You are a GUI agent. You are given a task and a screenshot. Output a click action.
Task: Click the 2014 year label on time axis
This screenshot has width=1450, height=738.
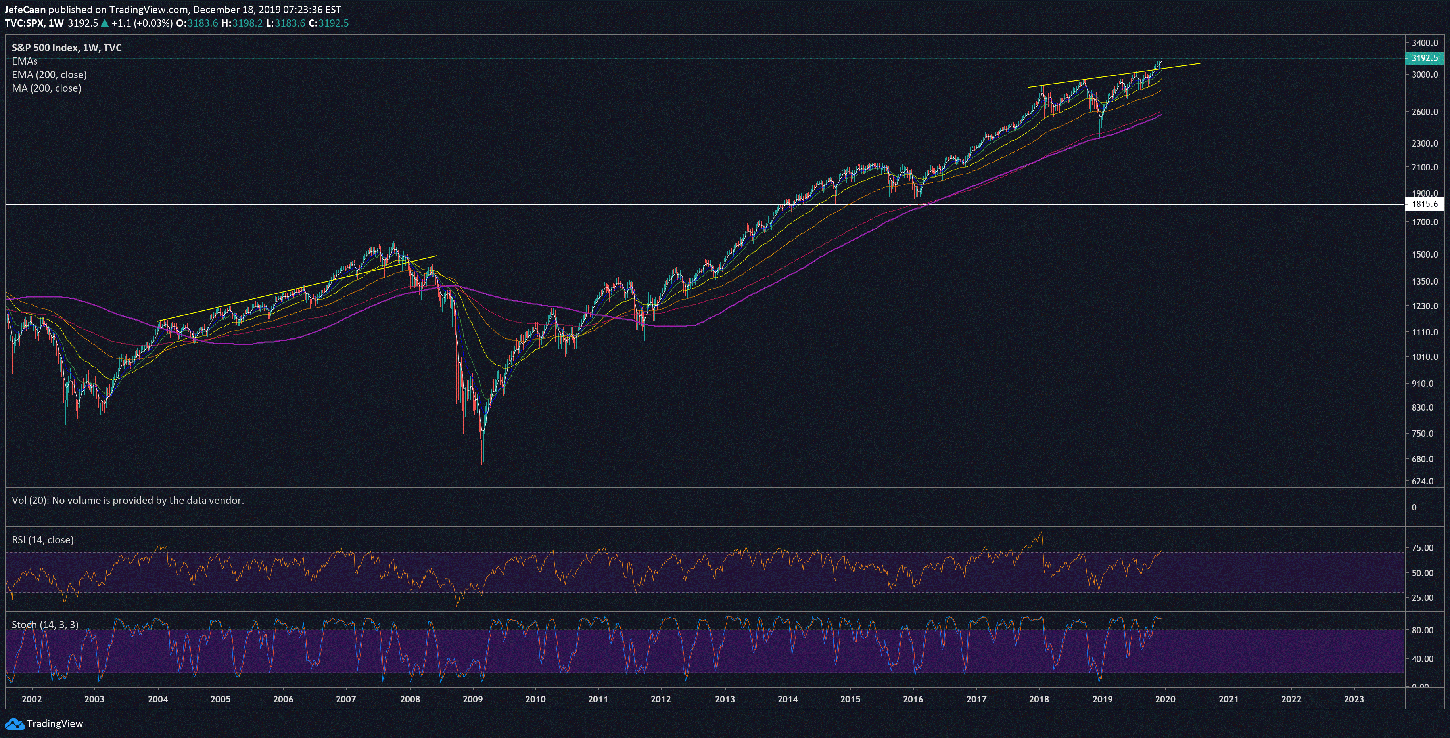pos(788,700)
